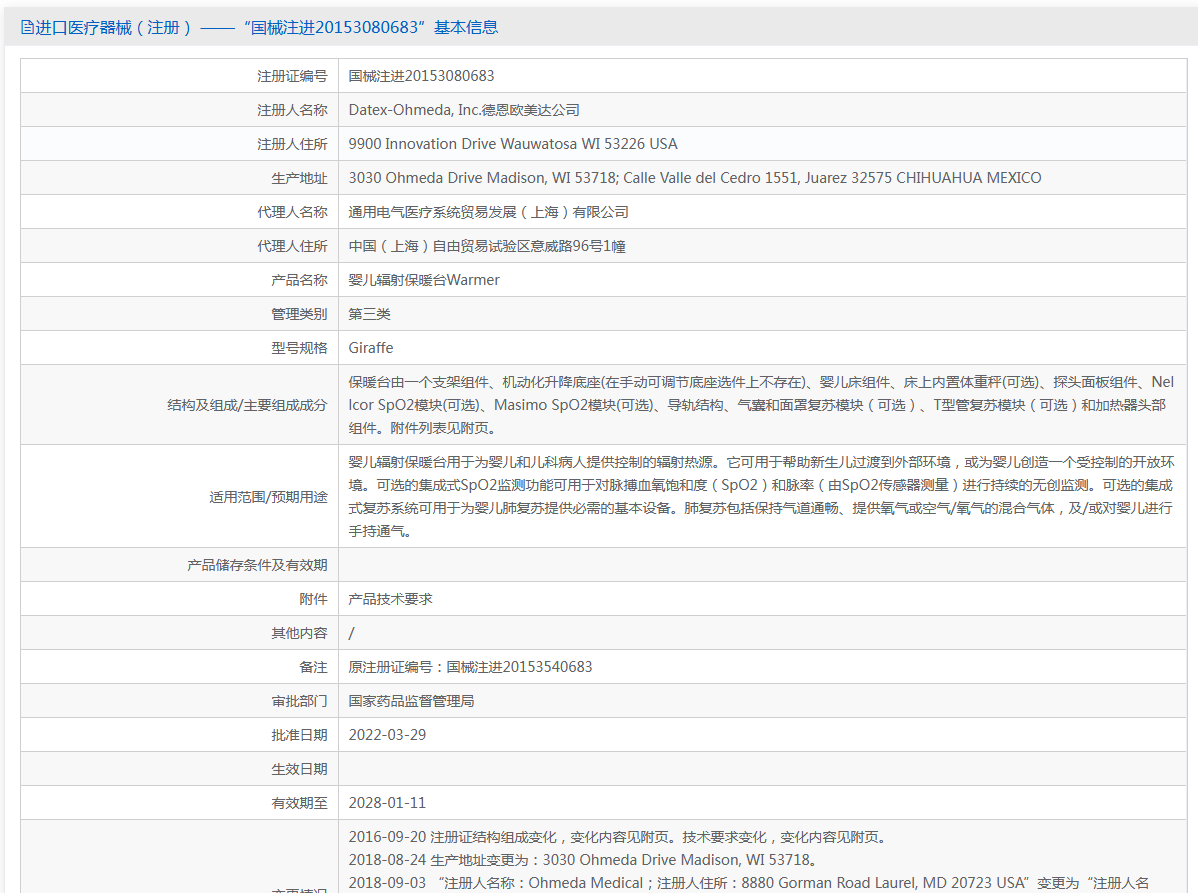Click the 注册人名称 label

point(292,110)
